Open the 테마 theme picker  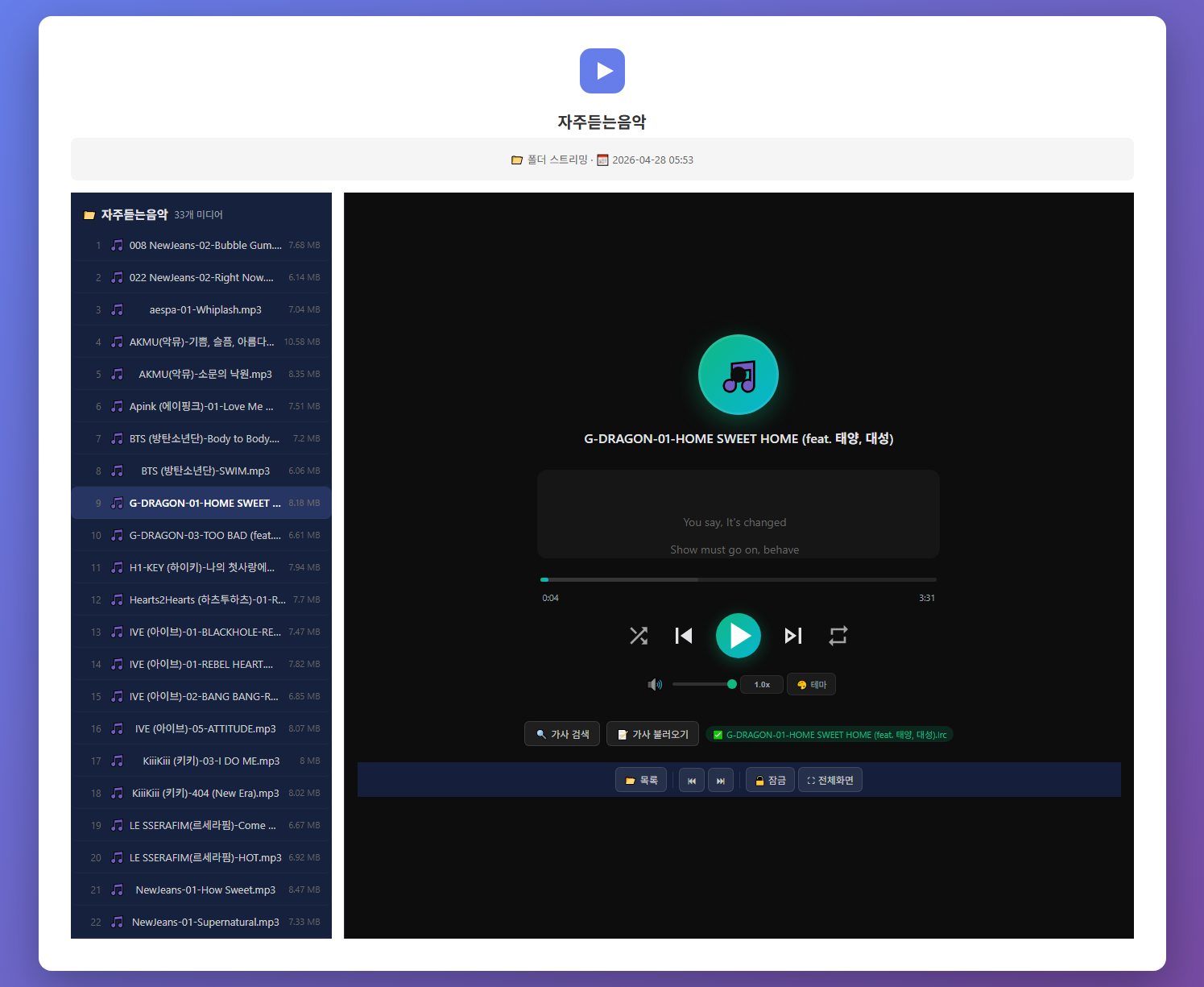(811, 685)
